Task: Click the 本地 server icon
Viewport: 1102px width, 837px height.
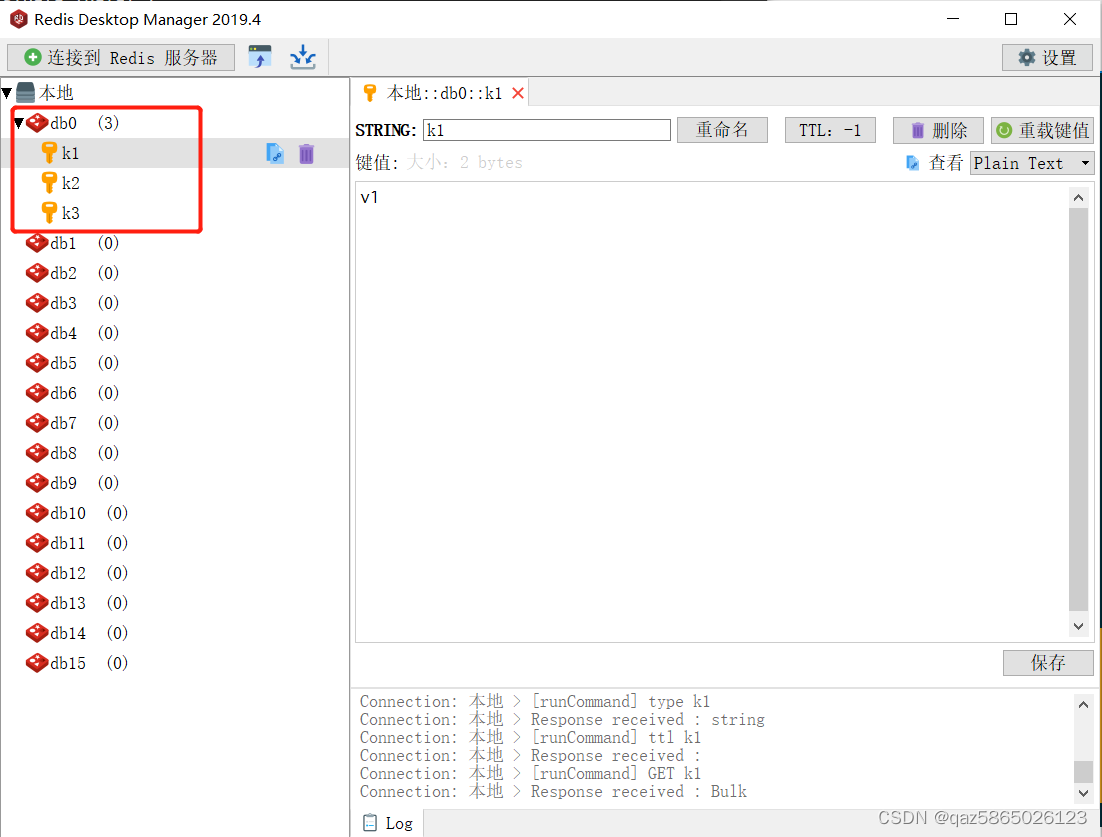Action: point(25,93)
